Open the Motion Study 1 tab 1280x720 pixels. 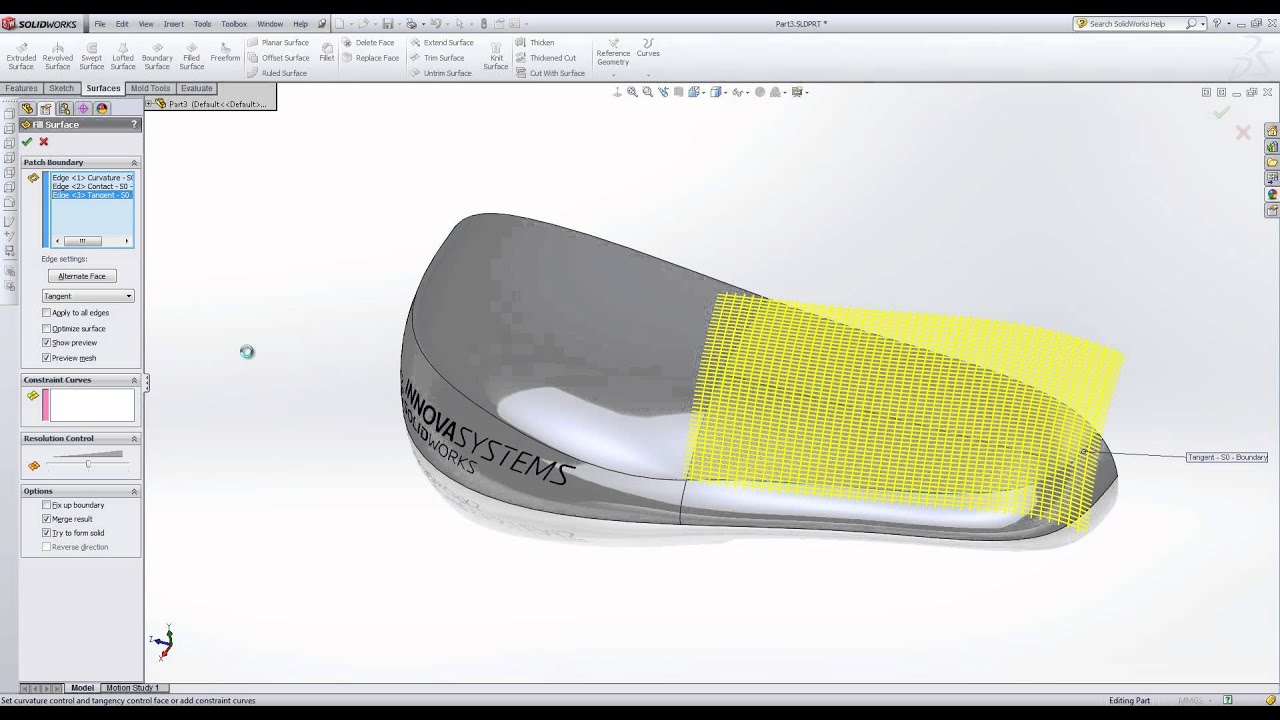[x=132, y=688]
